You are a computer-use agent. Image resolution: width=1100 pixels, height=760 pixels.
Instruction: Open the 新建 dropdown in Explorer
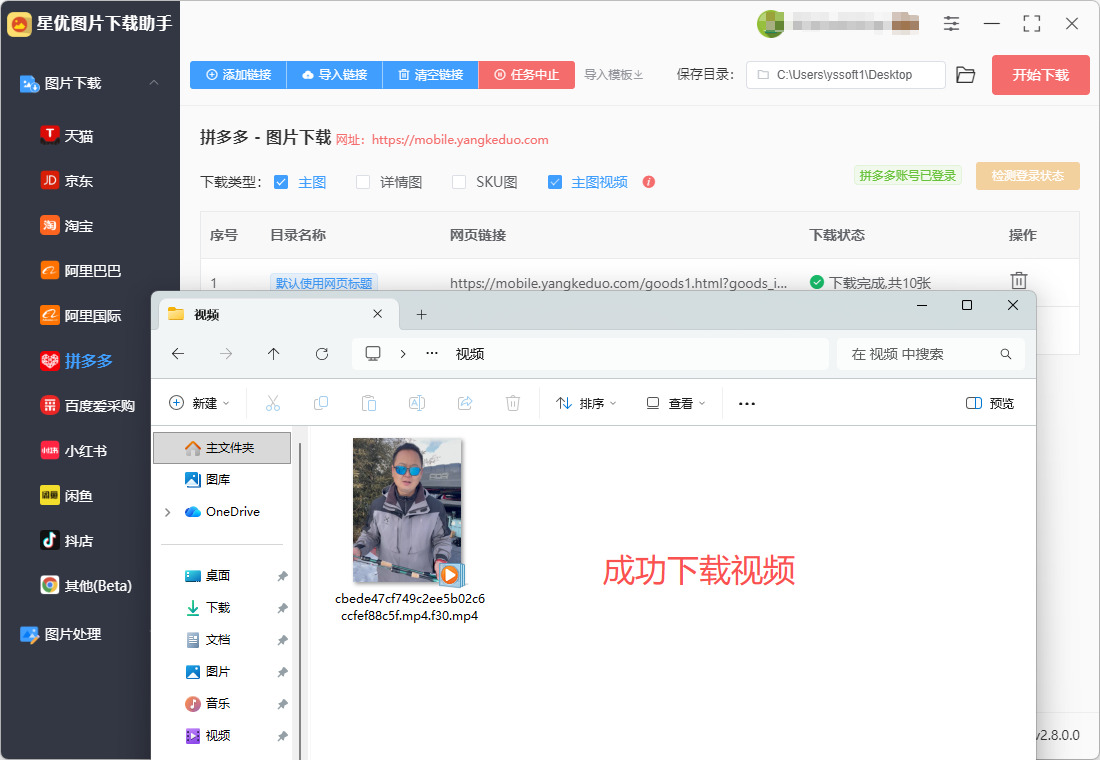pyautogui.click(x=199, y=403)
